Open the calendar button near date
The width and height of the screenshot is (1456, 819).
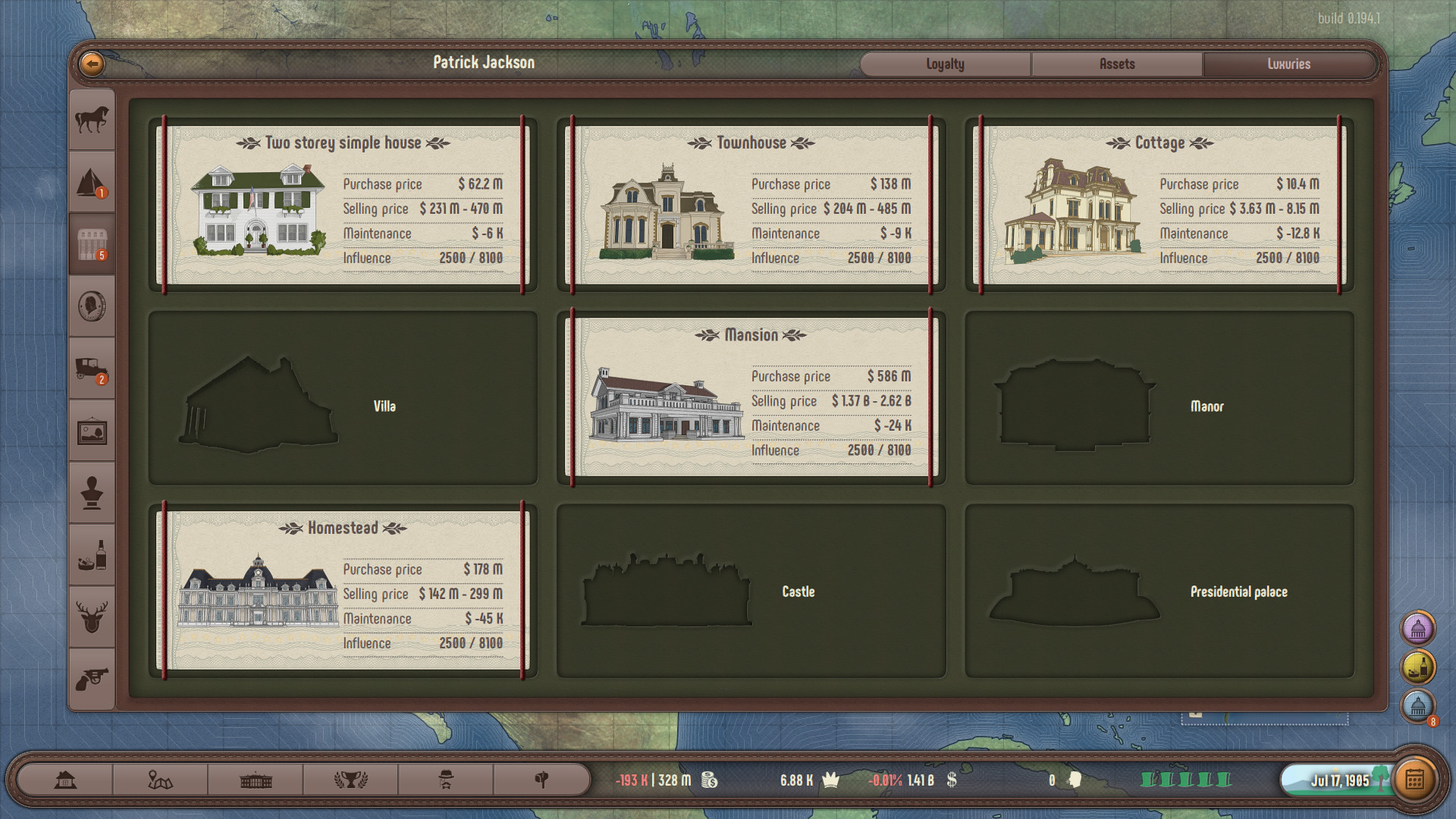point(1414,780)
